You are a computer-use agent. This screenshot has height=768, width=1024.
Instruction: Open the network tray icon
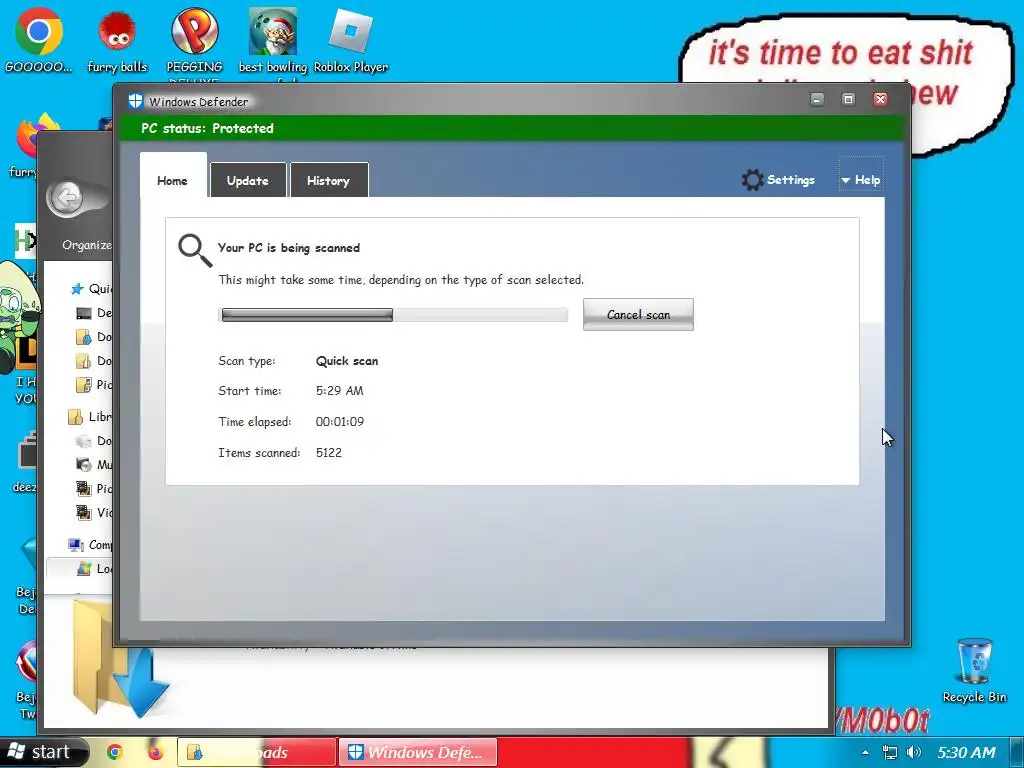click(x=889, y=752)
